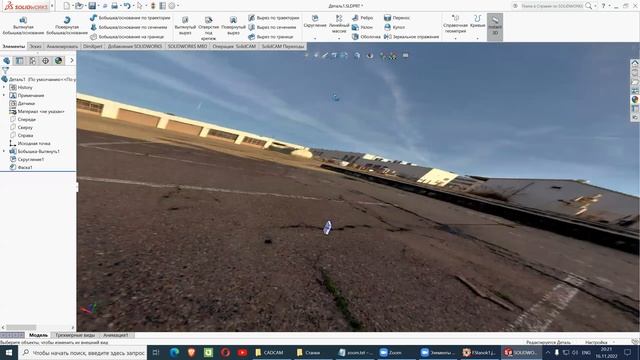
Task: Open PropertyManager tab icon
Action: tap(19, 61)
